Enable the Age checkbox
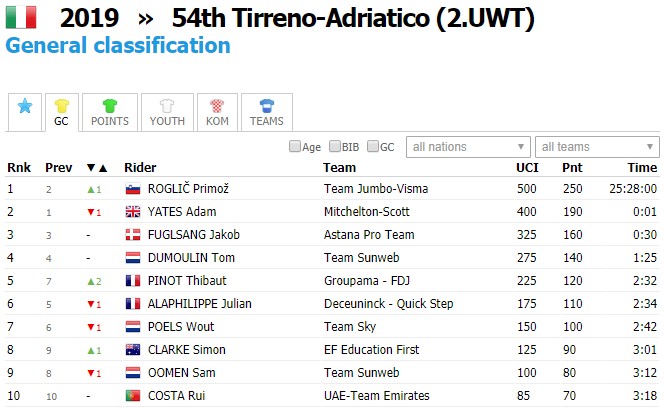This screenshot has width=664, height=408. pos(295,147)
